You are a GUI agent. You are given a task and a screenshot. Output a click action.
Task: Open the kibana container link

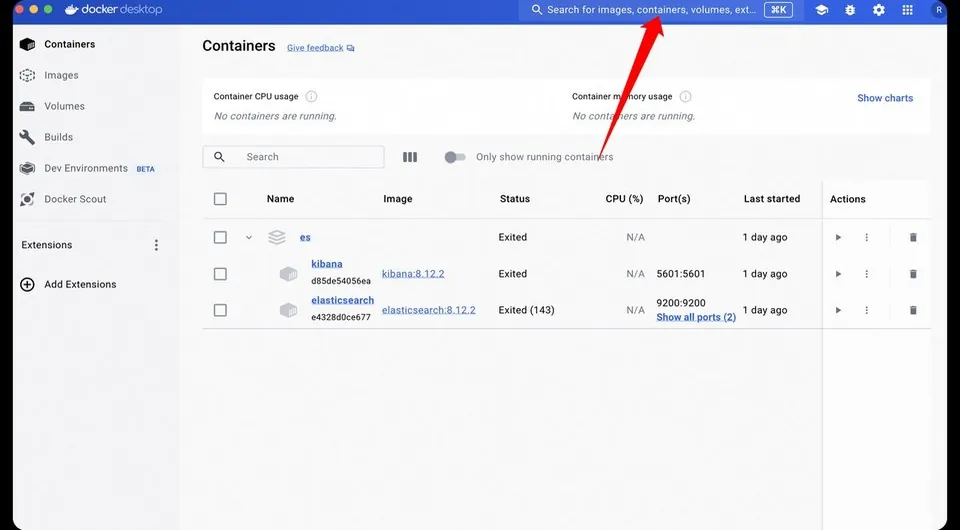326,264
